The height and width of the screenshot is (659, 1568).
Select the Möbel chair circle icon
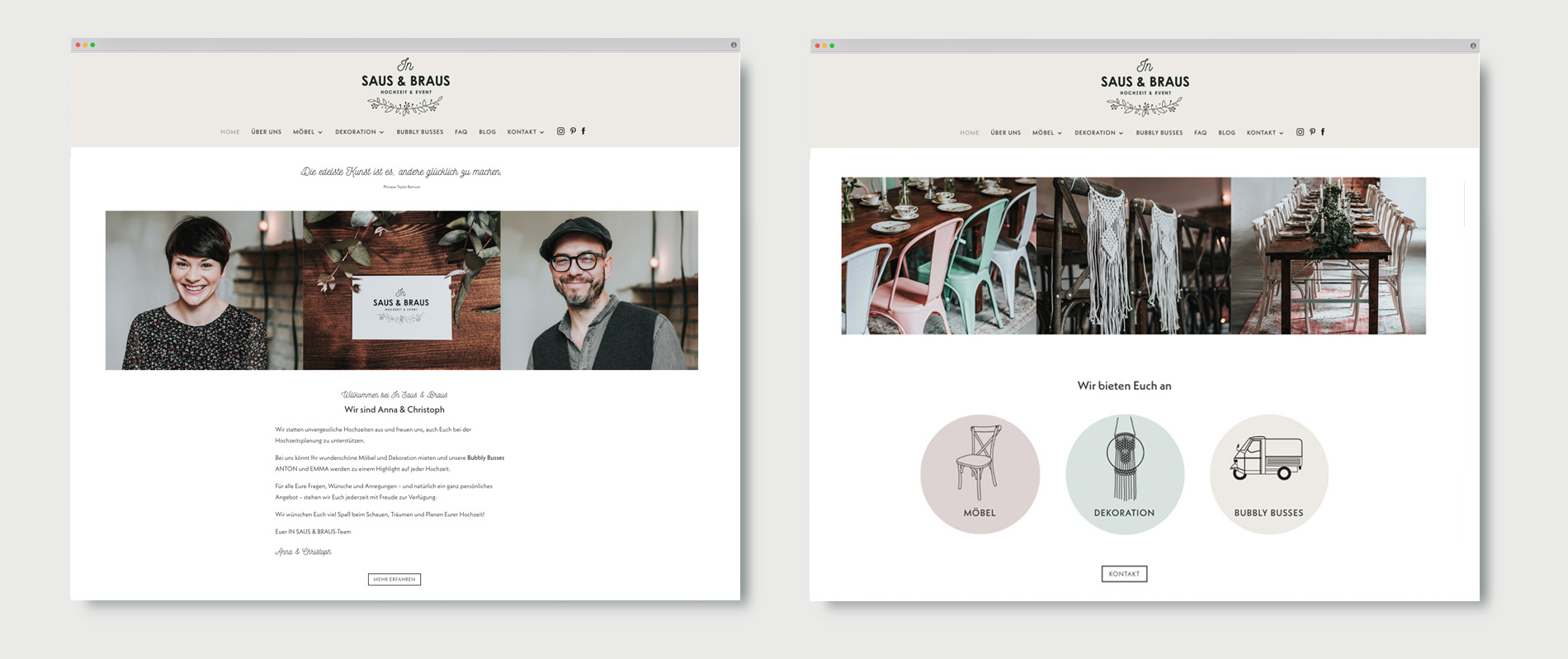[x=980, y=474]
